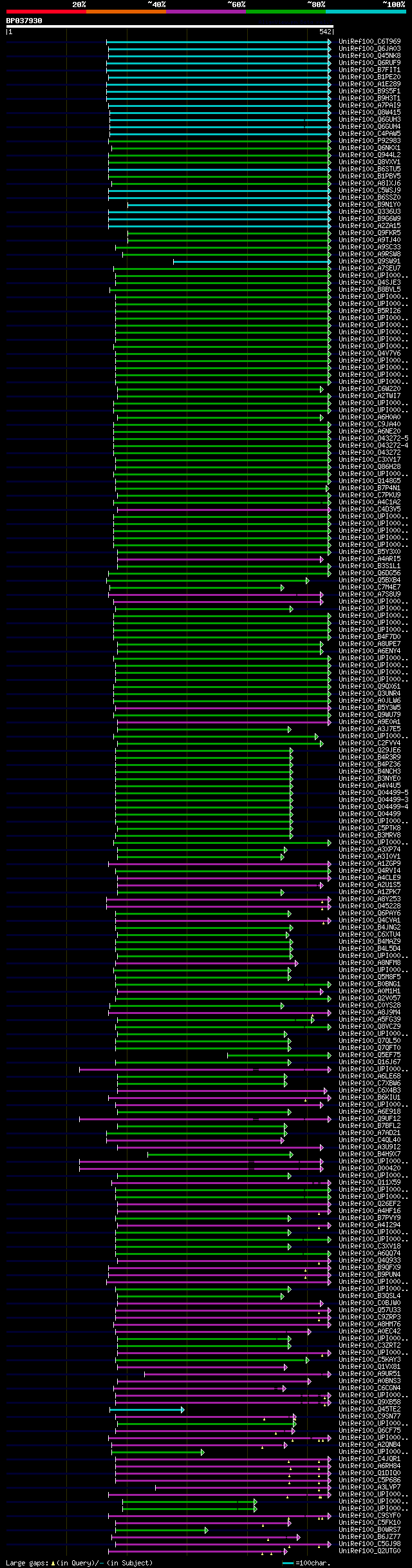Open hit UniRef100_Q45NK8
Image resolution: width=412 pixels, height=1568 pixels.
pos(370,56)
